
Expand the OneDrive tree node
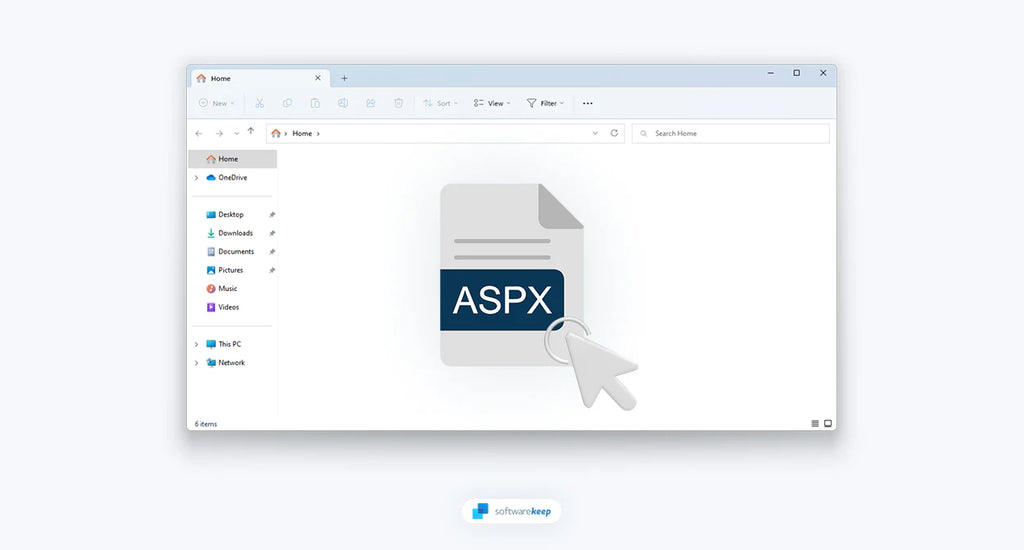[196, 178]
